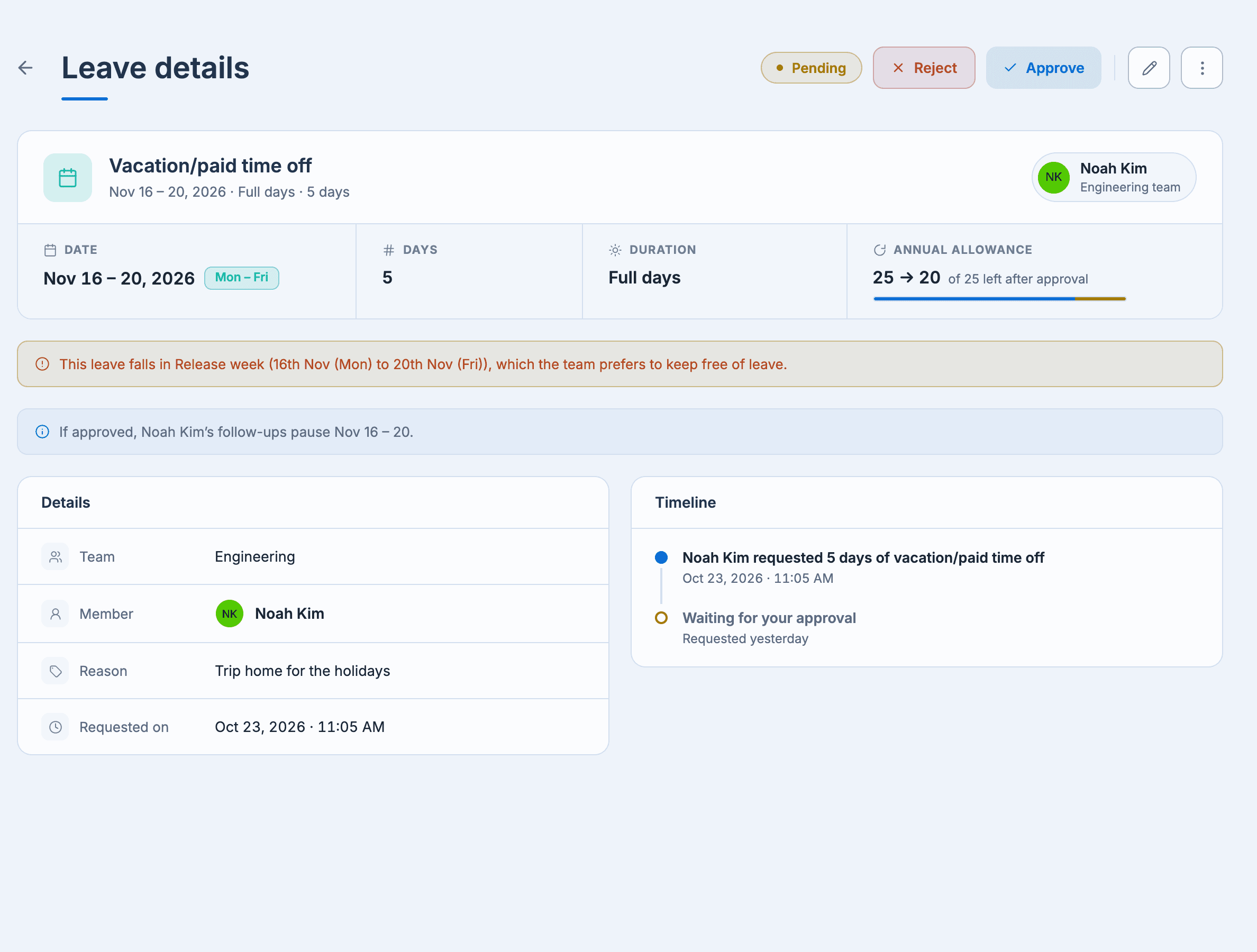Click the Member row person icon
Screen dimensions: 1257x952
coord(55,614)
